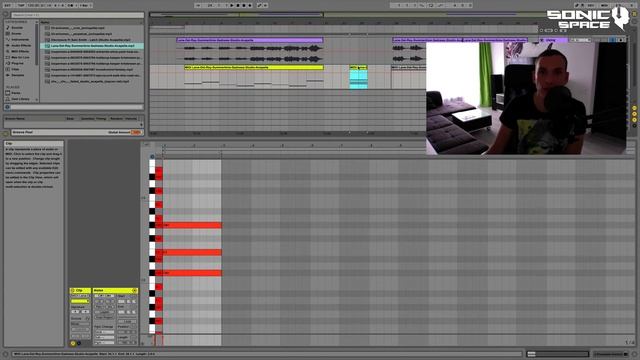Select Instruments category in browser
This screenshot has width=640, height=360.
pos(20,40)
